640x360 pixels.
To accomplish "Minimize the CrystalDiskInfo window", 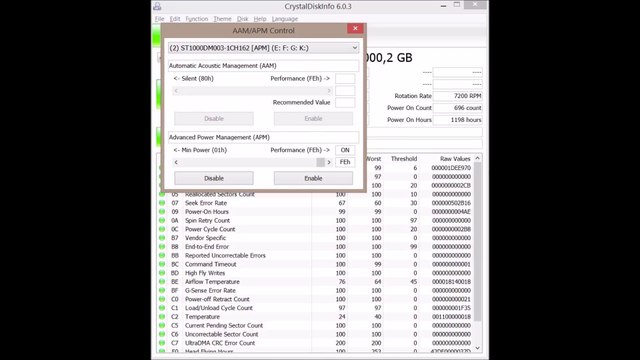I will [443, 6].
